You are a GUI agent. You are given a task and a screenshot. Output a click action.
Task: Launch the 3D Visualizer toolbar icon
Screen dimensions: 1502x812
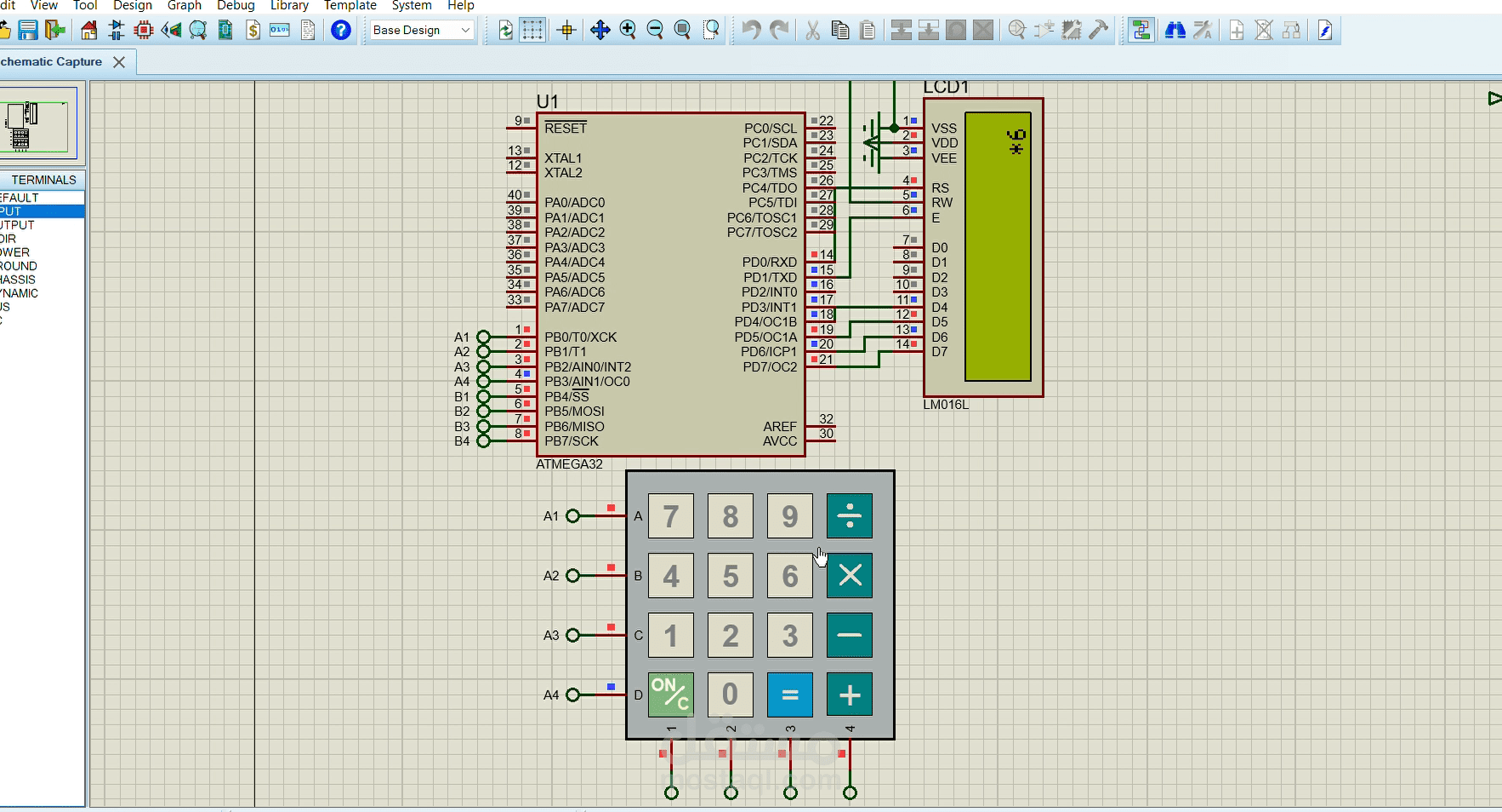[171, 31]
